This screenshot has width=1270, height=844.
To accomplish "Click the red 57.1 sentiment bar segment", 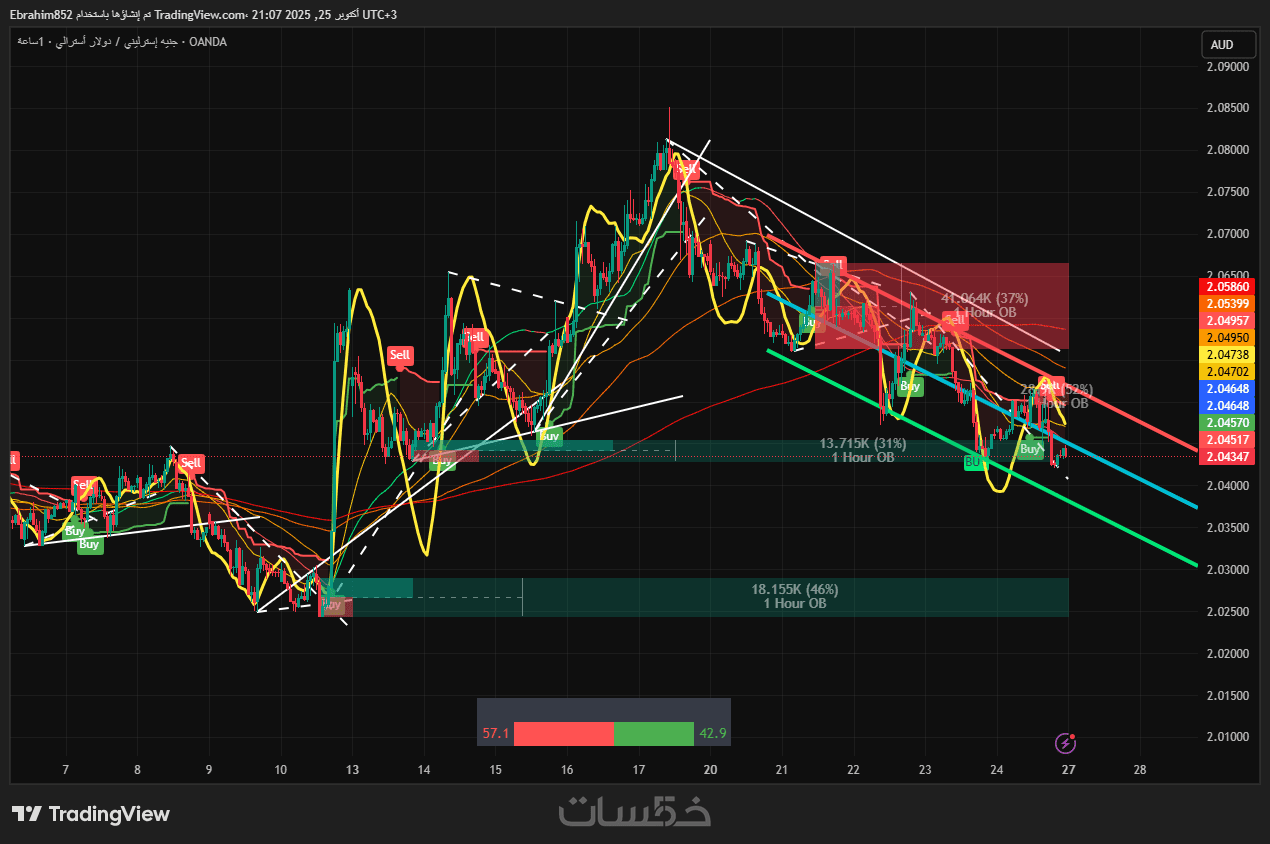I will point(563,734).
